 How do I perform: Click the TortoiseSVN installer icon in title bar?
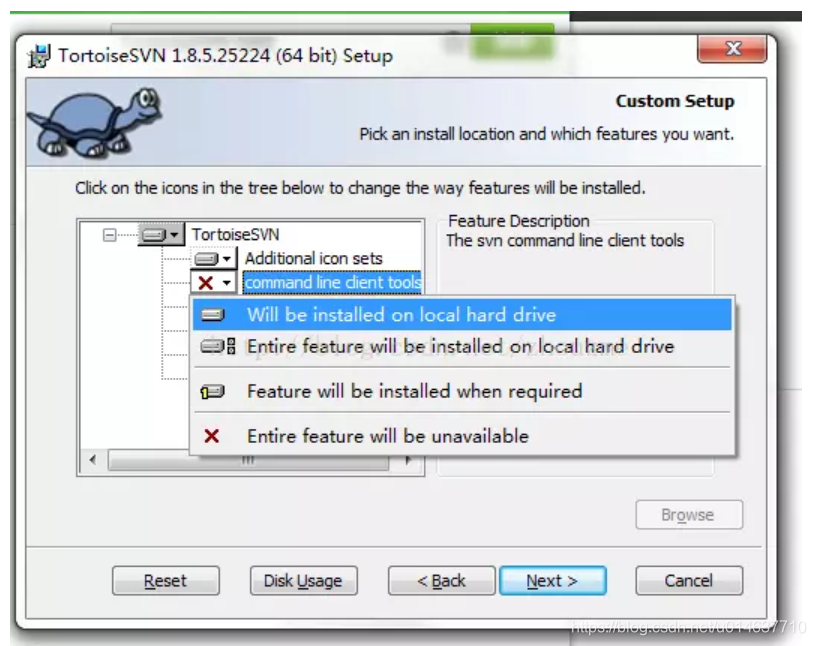point(39,56)
